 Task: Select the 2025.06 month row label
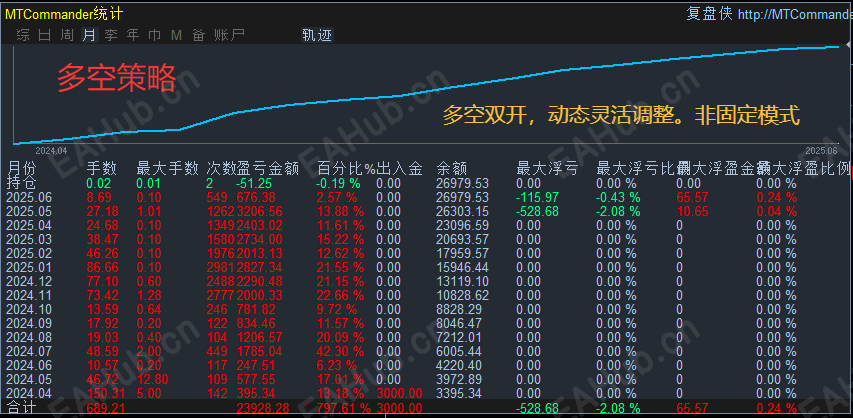click(27, 197)
